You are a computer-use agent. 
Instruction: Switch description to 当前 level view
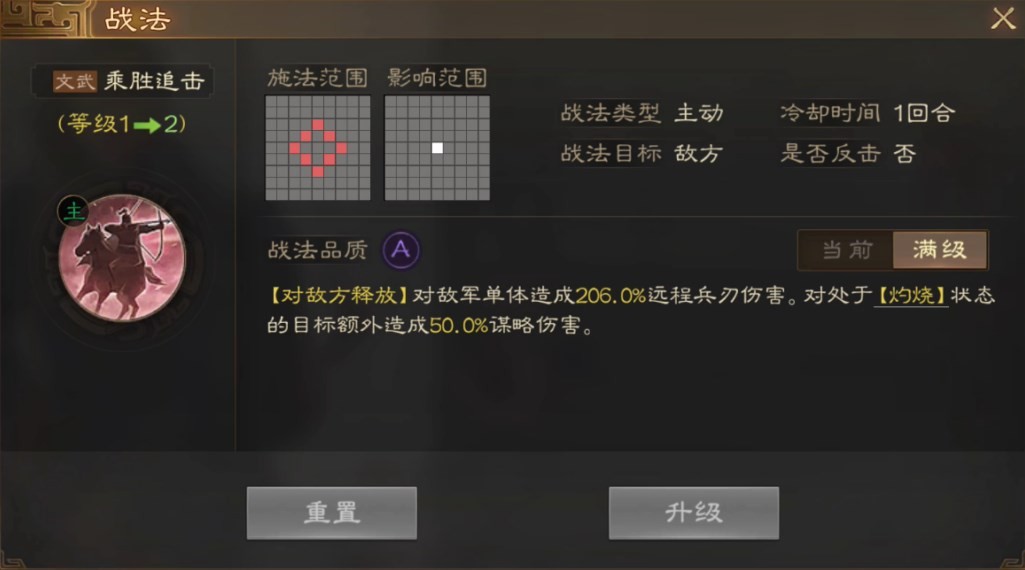(847, 250)
